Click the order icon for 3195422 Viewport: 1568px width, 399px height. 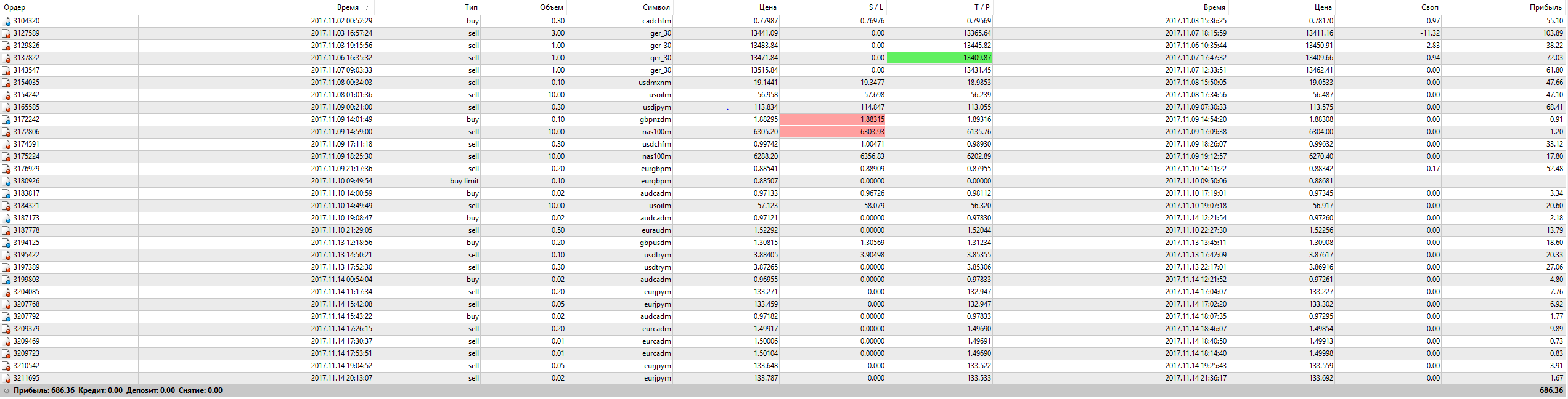[6, 255]
